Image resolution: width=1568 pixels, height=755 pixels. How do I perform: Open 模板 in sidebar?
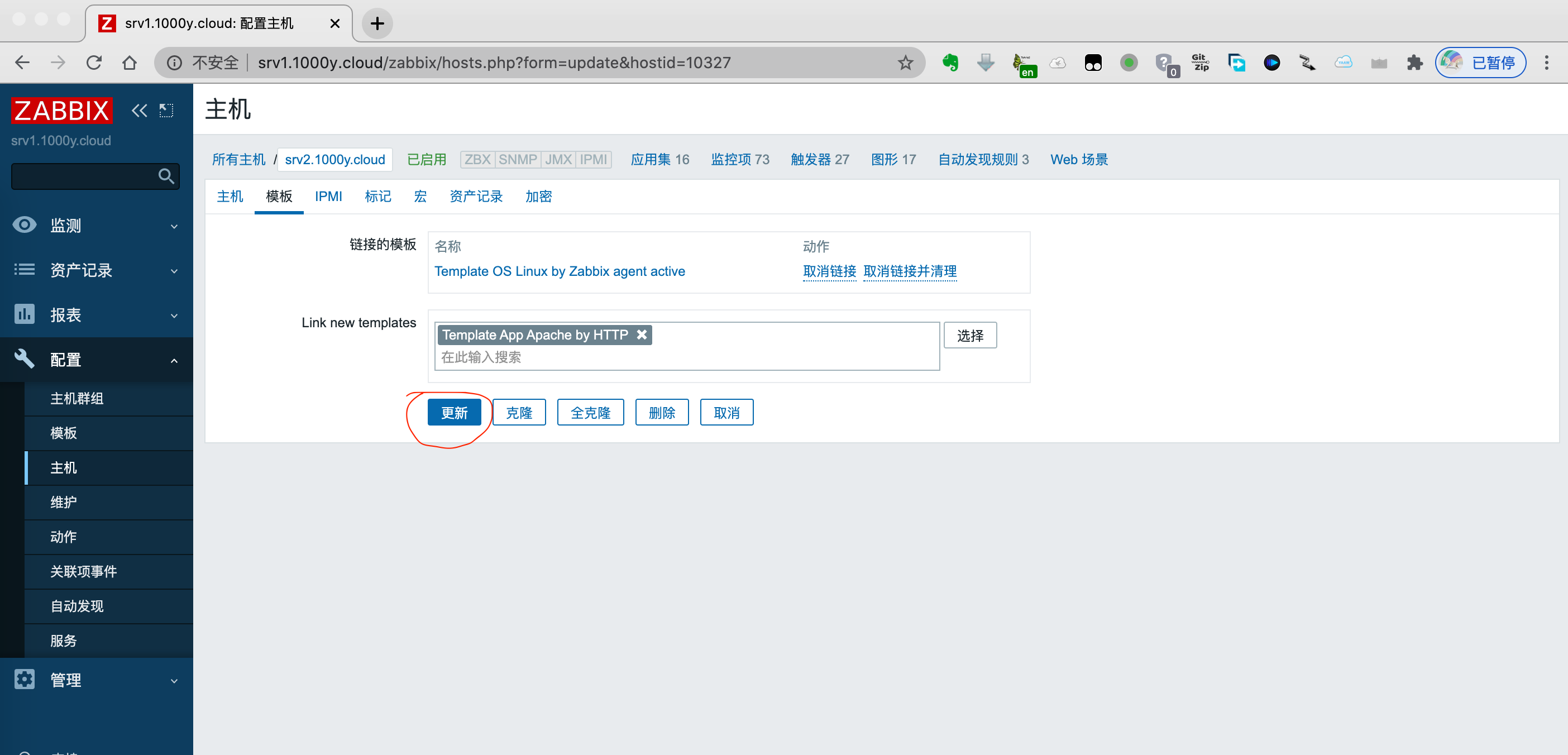(108, 433)
